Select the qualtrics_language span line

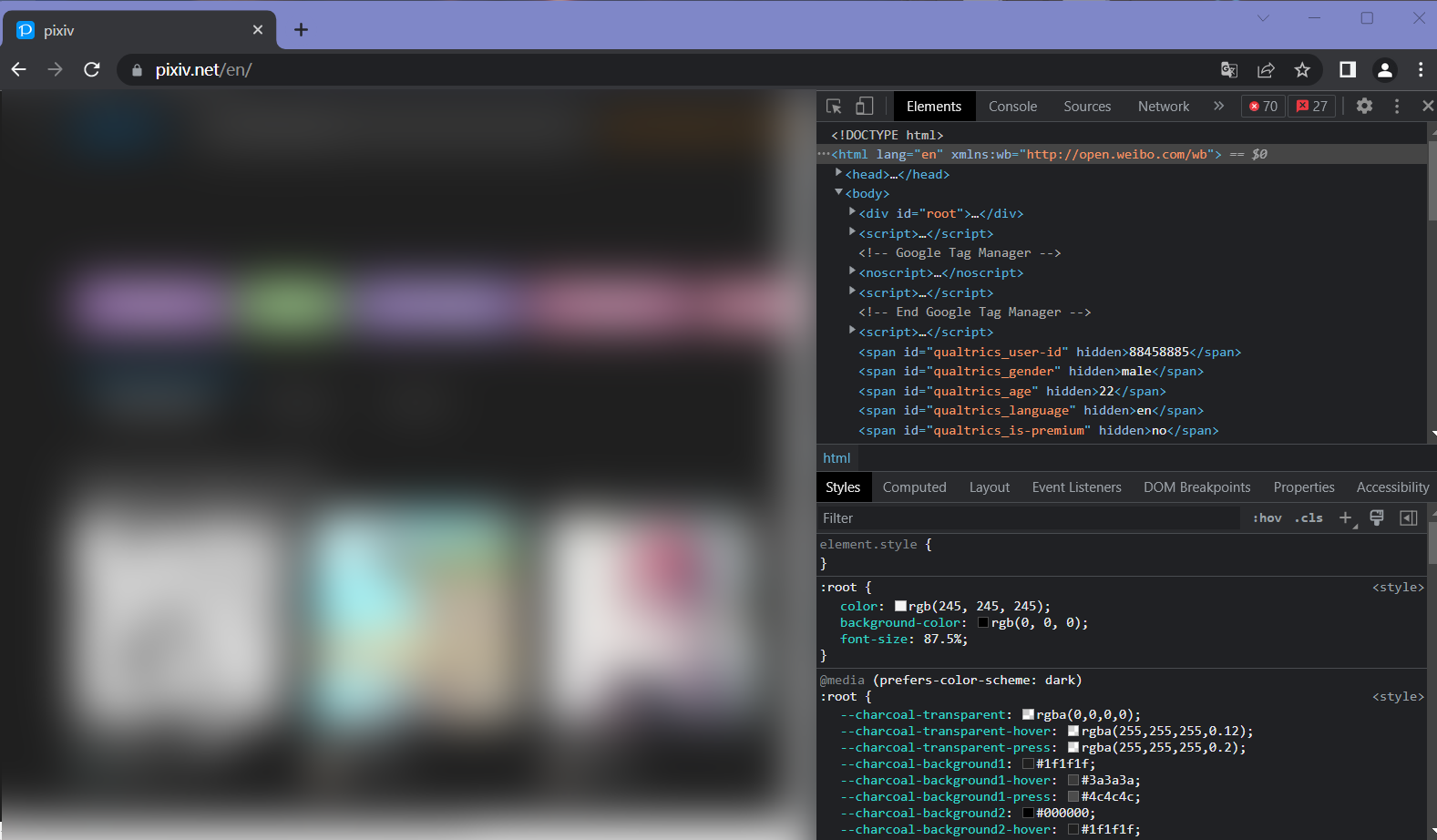coord(1031,410)
